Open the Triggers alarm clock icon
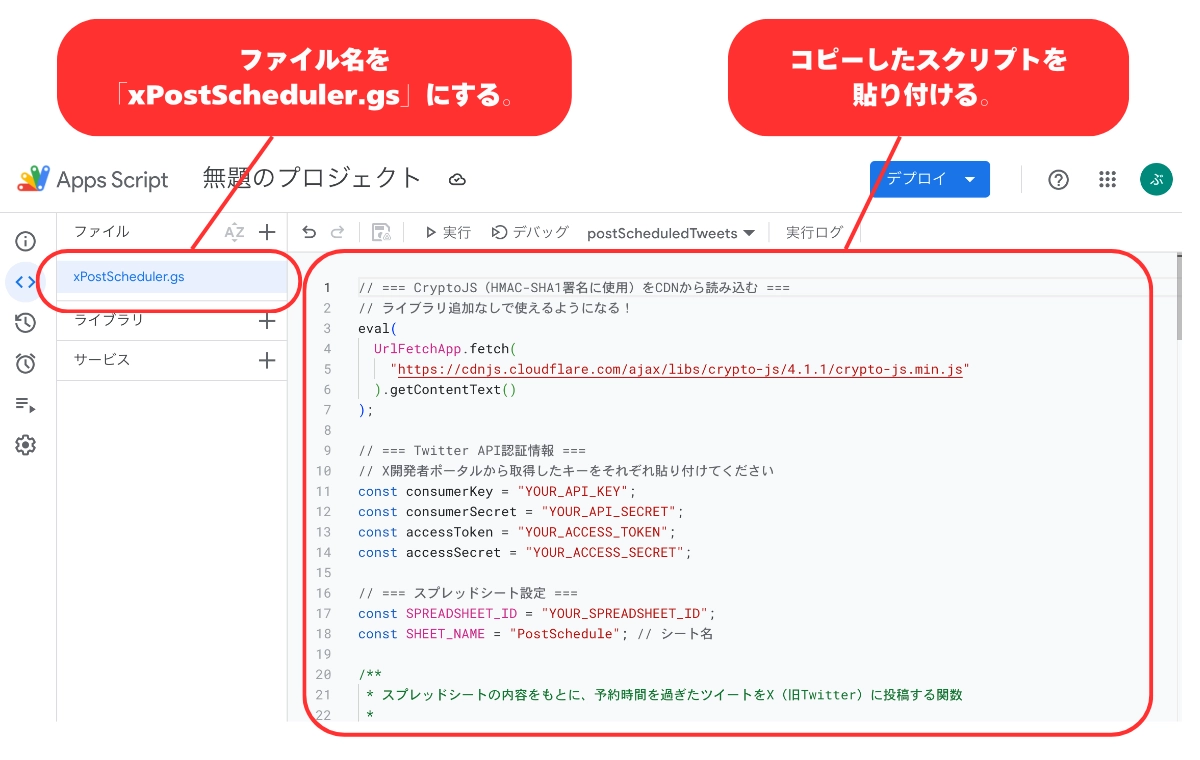Image resolution: width=1200 pixels, height=760 pixels. point(26,363)
